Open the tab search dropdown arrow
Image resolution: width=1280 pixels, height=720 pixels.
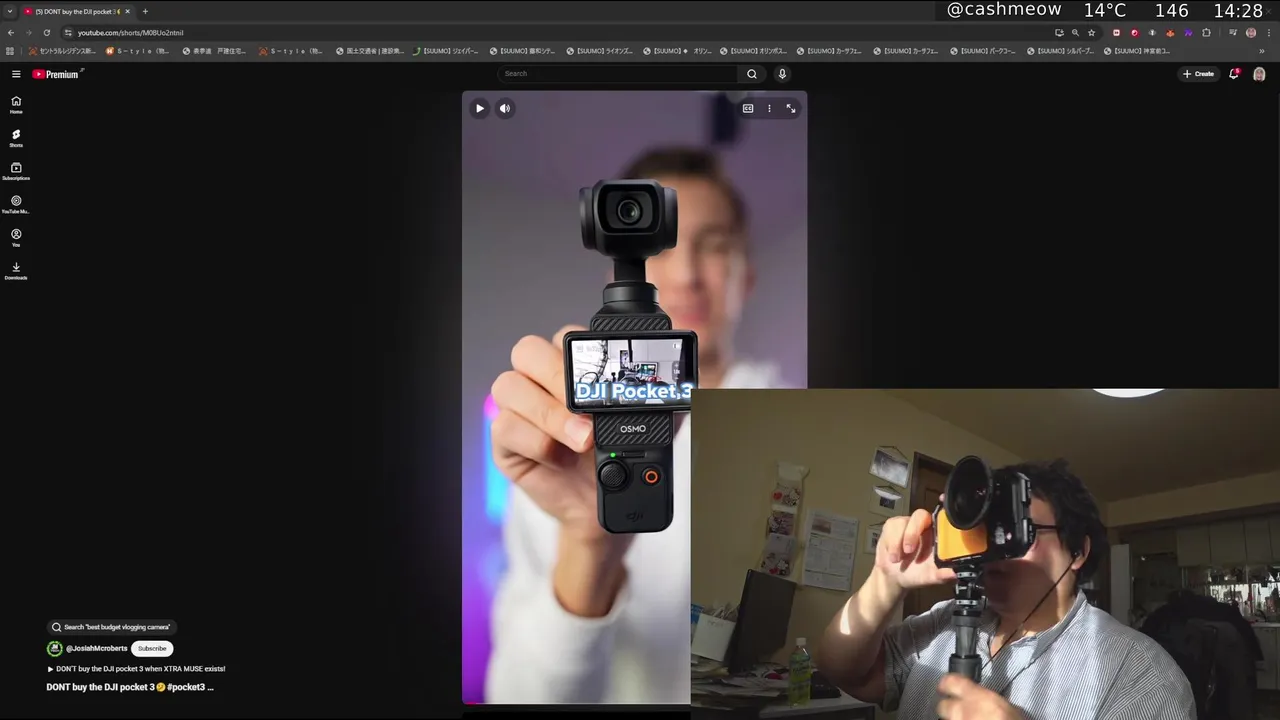tap(10, 11)
